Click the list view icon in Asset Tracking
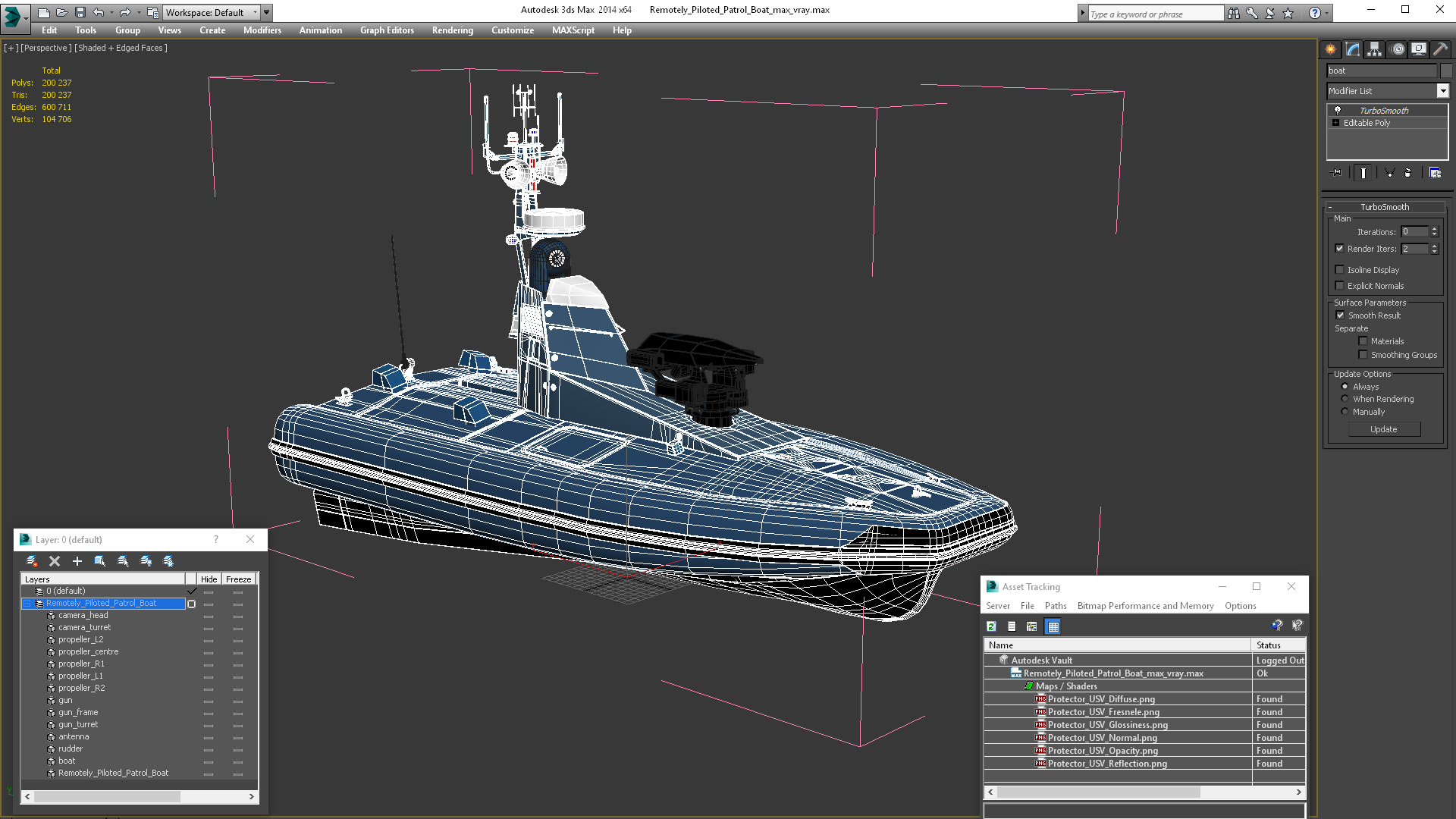Screen dimensions: 1456x819 pos(1012,626)
